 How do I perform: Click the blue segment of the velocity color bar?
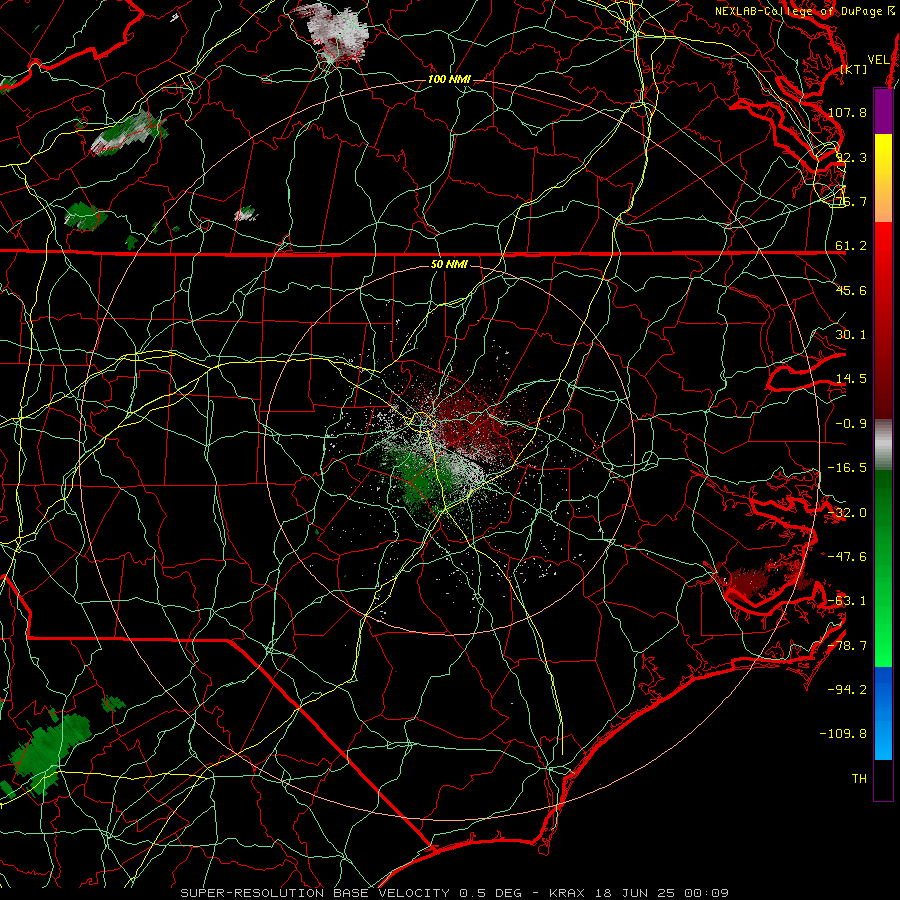click(883, 713)
